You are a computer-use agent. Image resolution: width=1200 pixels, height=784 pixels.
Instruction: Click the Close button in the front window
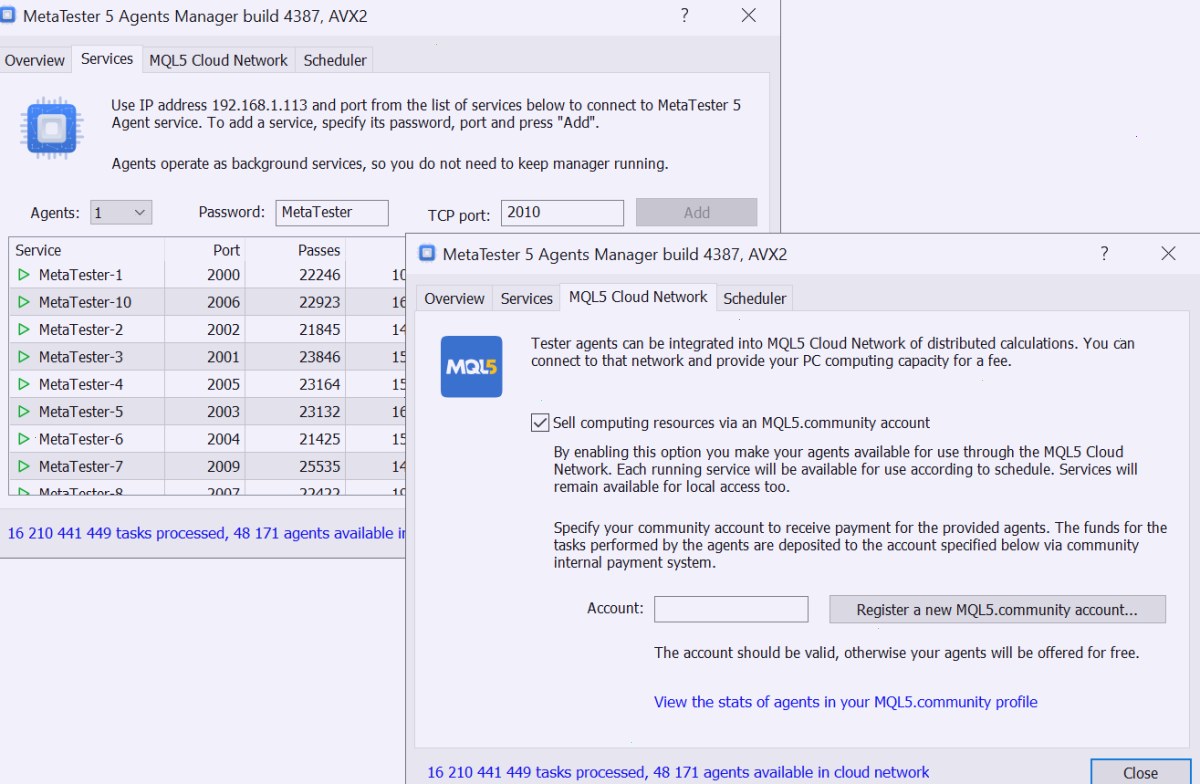tap(1140, 772)
